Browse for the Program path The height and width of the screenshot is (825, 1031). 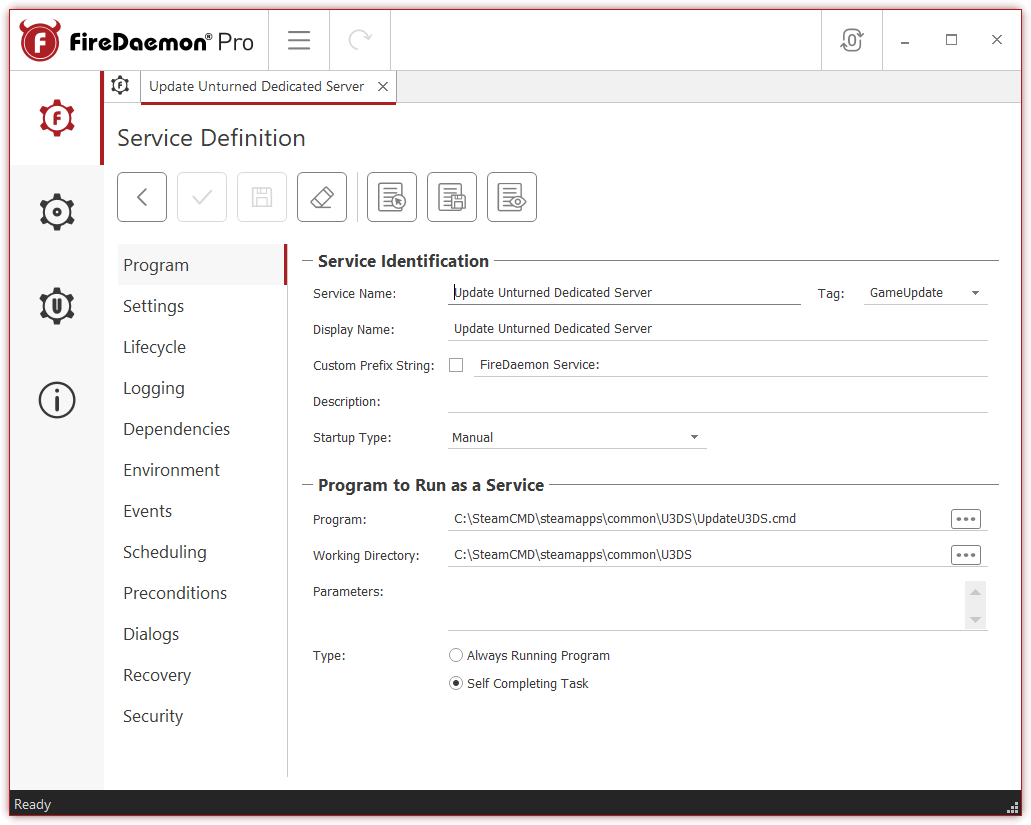[x=965, y=519]
